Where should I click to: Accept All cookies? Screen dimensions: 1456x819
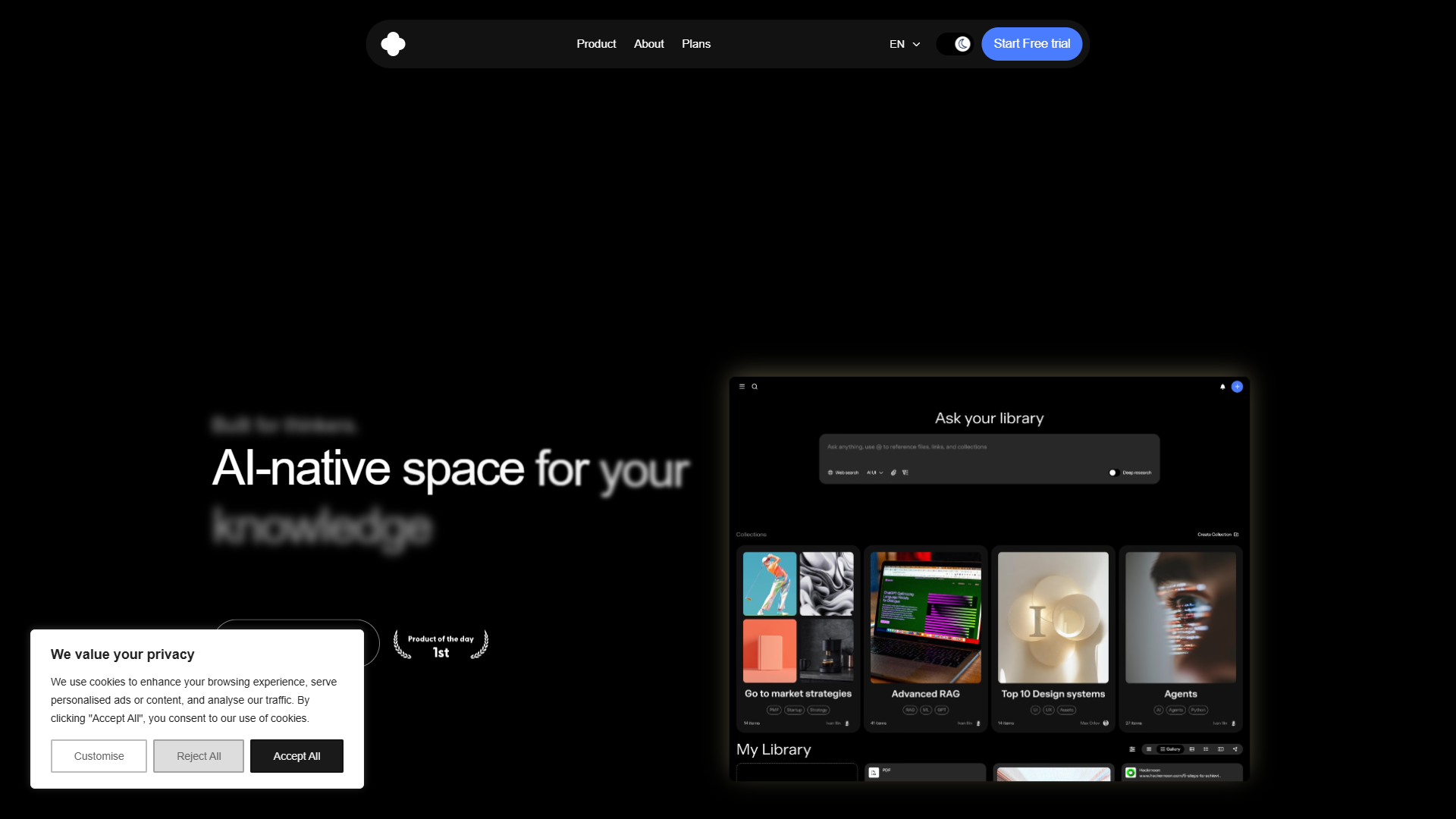(x=297, y=756)
